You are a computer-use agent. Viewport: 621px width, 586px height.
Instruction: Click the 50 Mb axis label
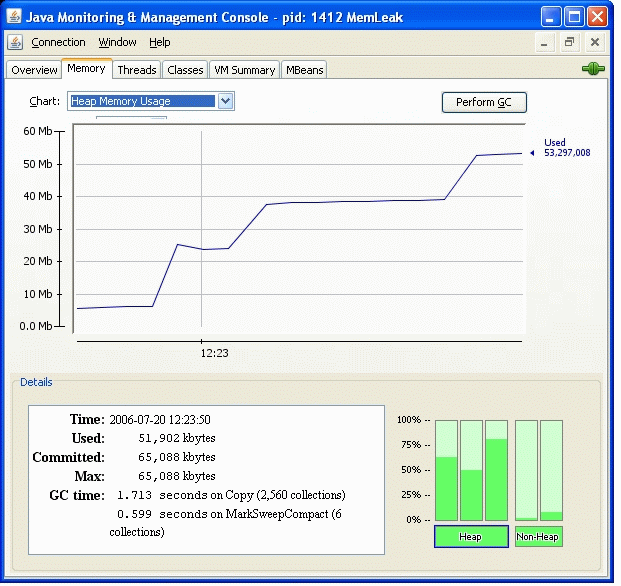38,164
